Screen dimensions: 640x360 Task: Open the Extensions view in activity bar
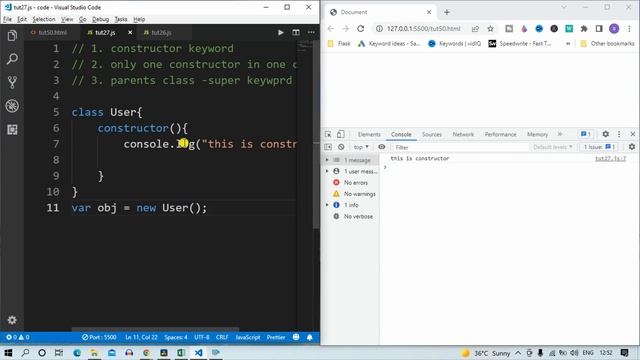coord(12,130)
